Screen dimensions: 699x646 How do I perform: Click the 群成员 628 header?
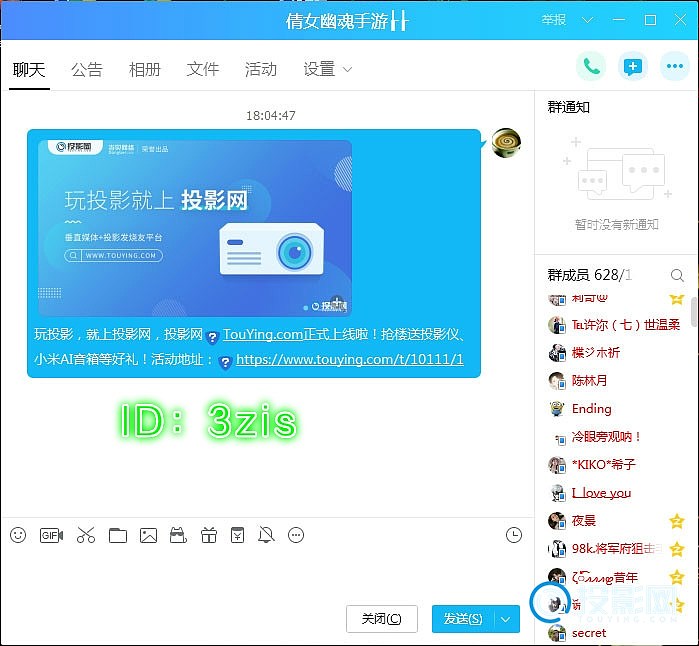tap(589, 275)
